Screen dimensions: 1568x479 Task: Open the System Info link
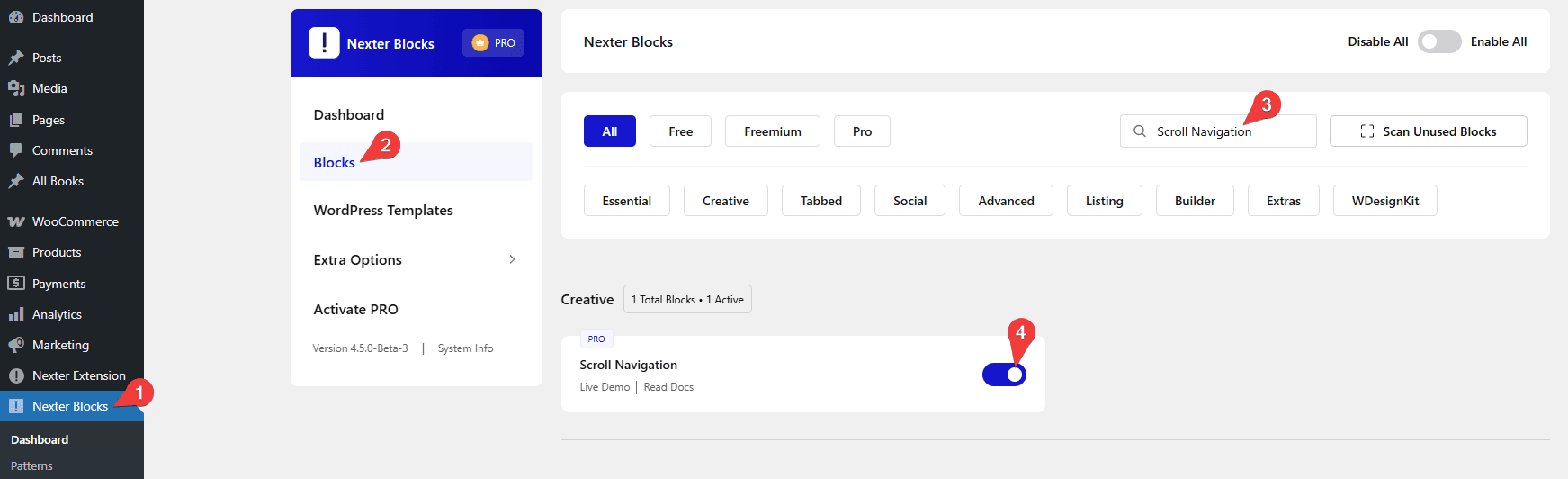coord(465,348)
